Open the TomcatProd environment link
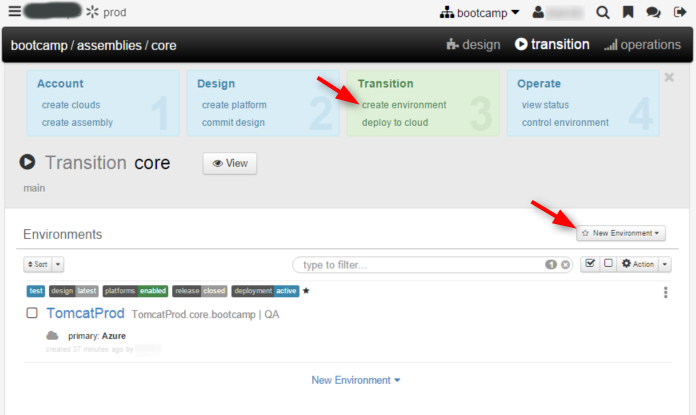696x415 pixels. click(x=86, y=313)
